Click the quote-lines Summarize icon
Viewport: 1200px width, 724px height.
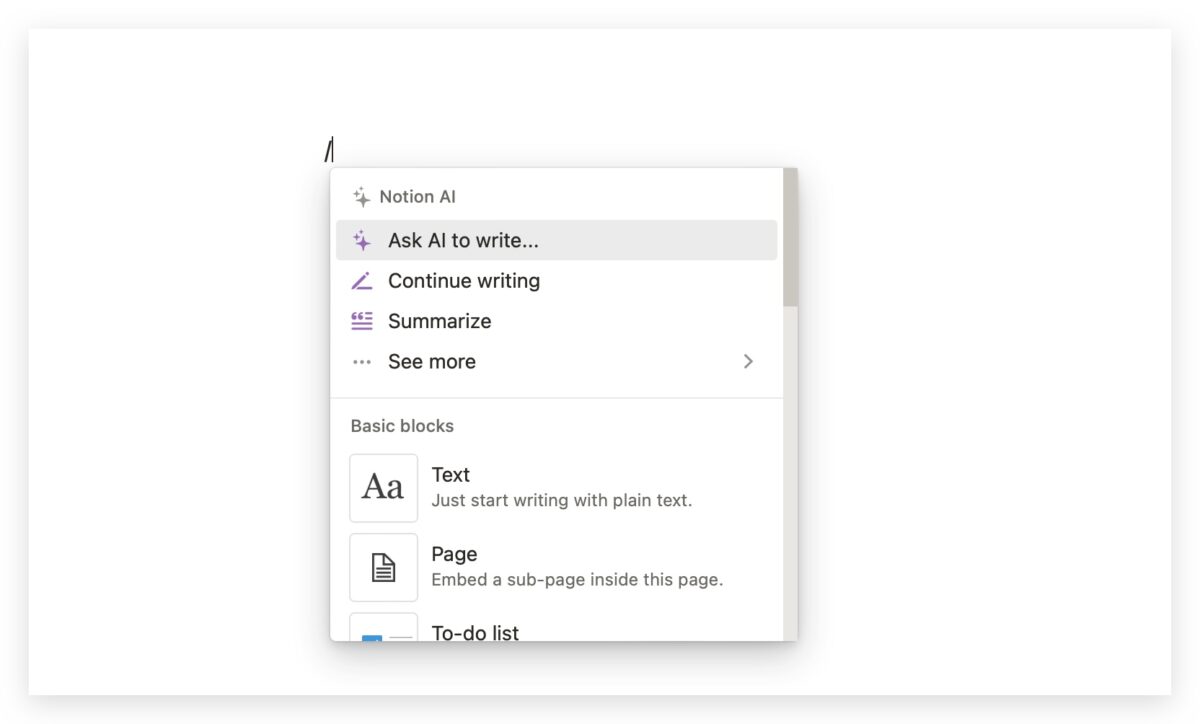click(362, 321)
